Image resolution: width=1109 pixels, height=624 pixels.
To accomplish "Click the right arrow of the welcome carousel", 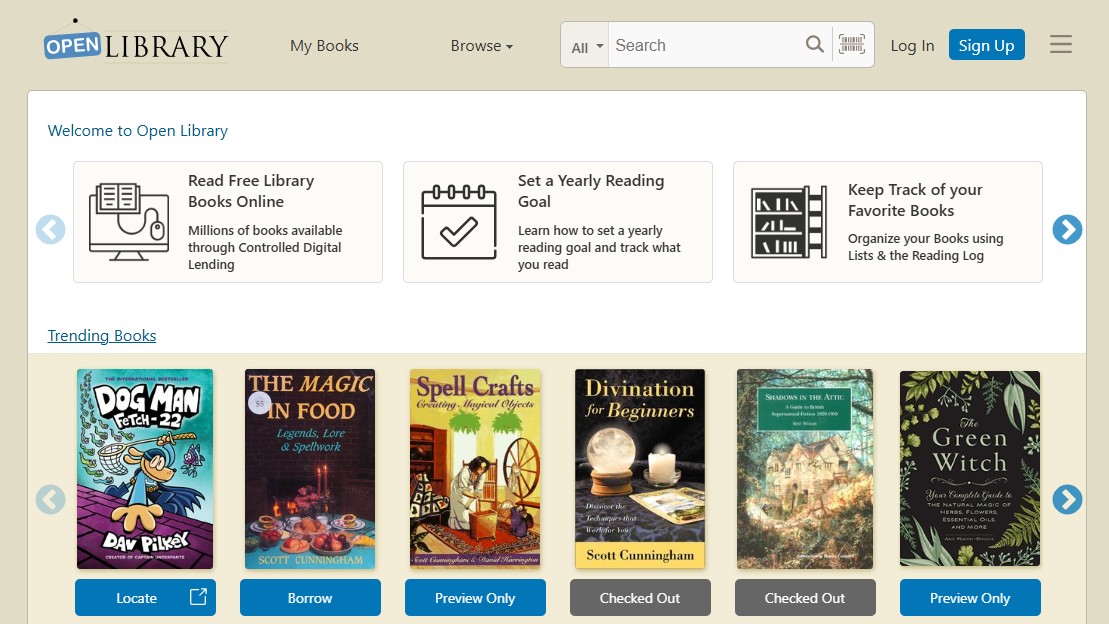I will (1067, 229).
